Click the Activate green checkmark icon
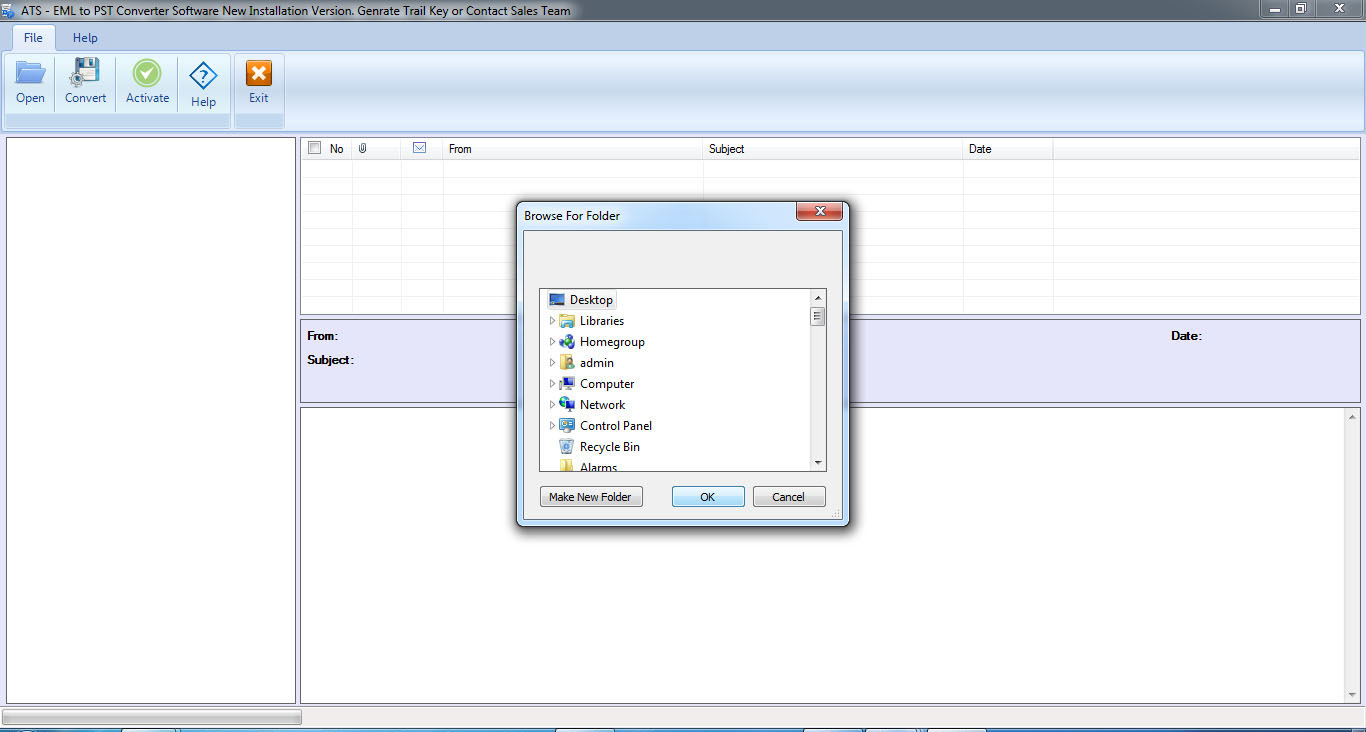Image resolution: width=1366 pixels, height=732 pixels. click(x=147, y=73)
